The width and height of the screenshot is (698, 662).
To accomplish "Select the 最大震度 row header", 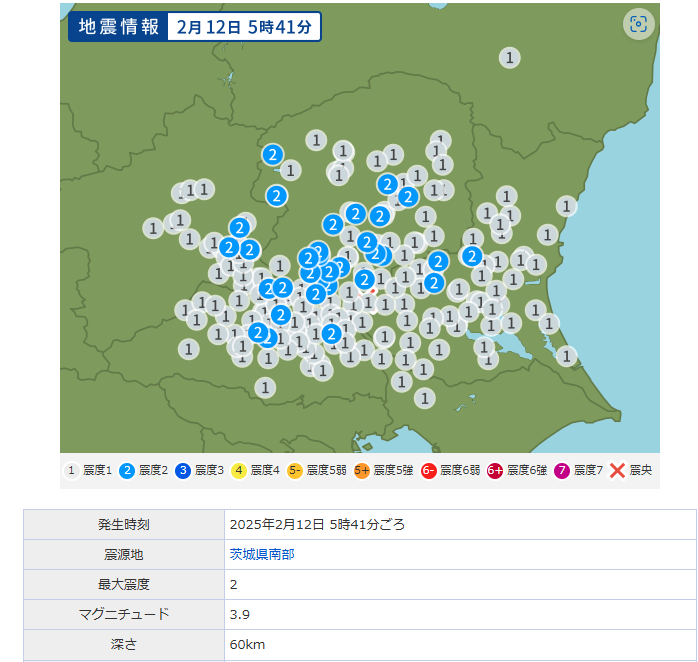I will pos(124,584).
